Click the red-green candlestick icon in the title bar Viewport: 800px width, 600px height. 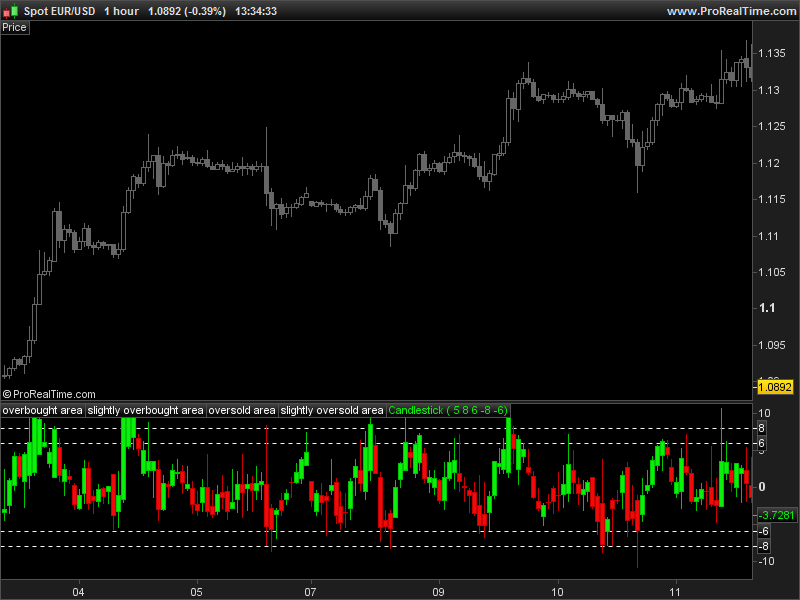pos(10,11)
